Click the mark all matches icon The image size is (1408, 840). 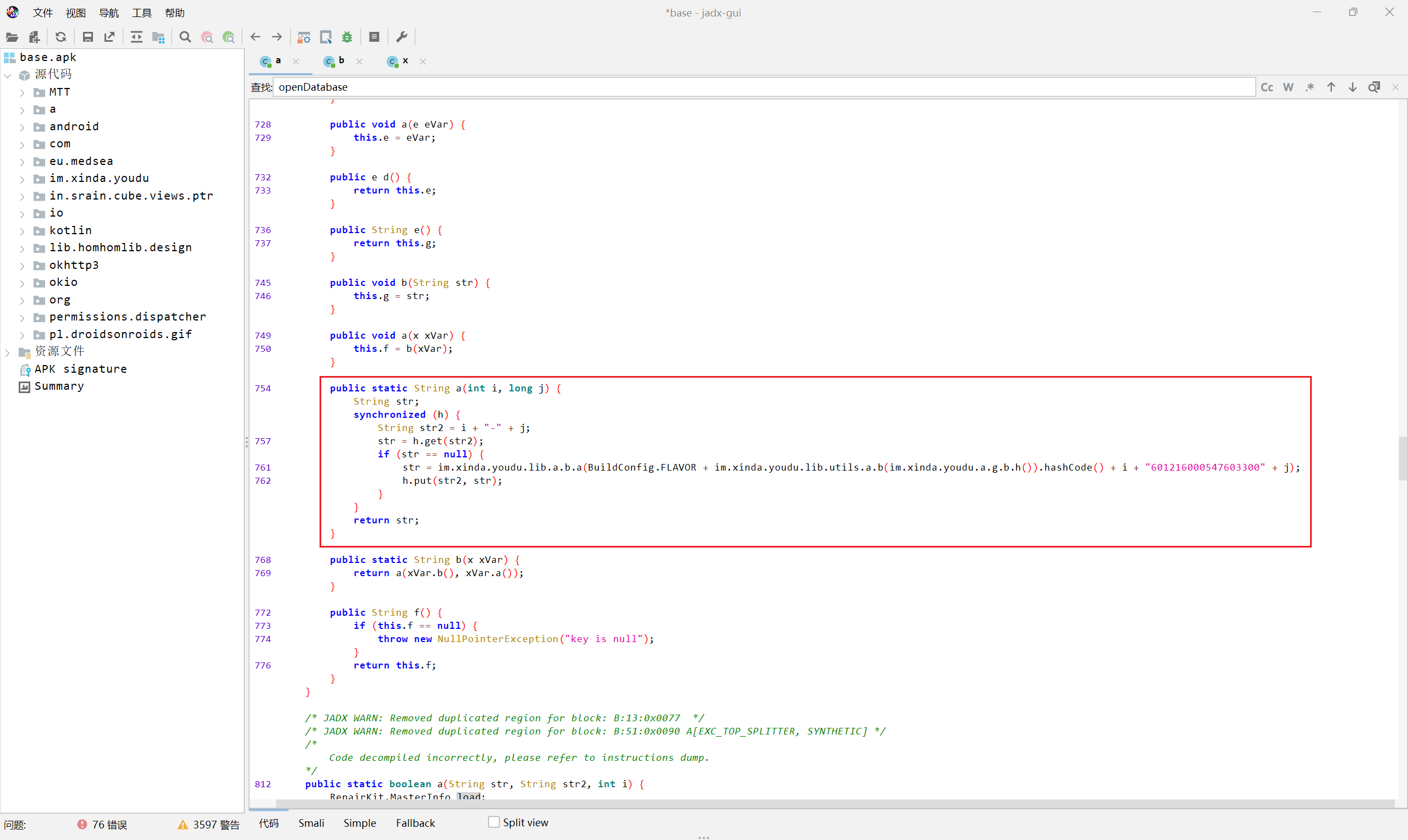(1374, 87)
